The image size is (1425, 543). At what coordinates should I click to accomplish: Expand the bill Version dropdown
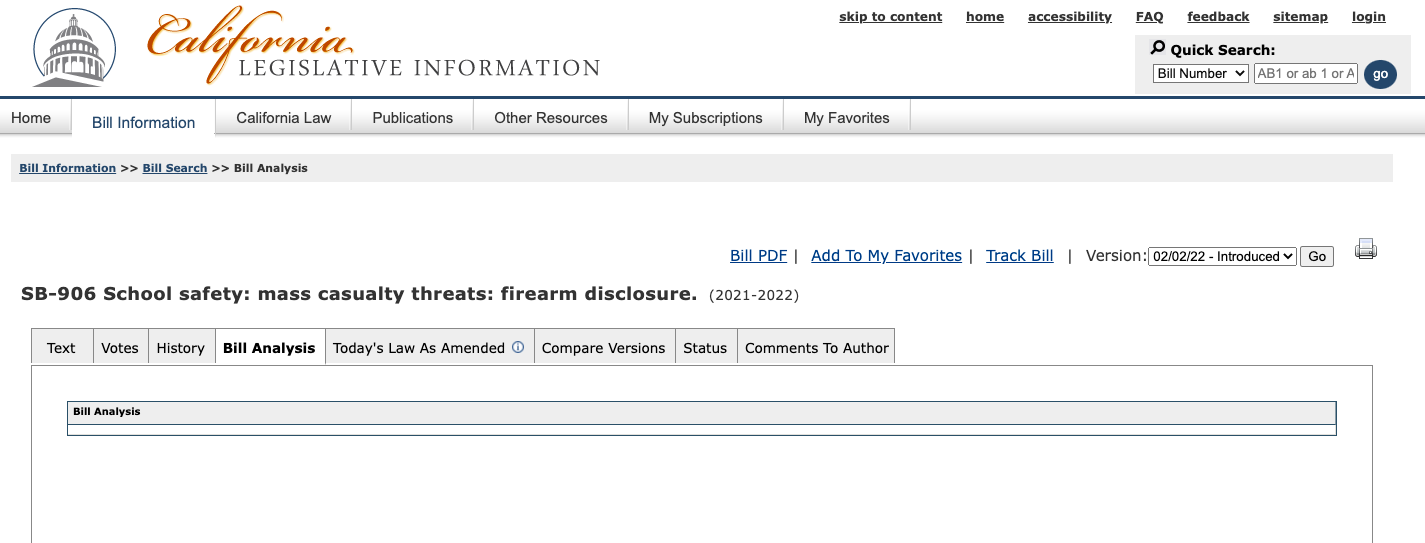pos(1222,256)
